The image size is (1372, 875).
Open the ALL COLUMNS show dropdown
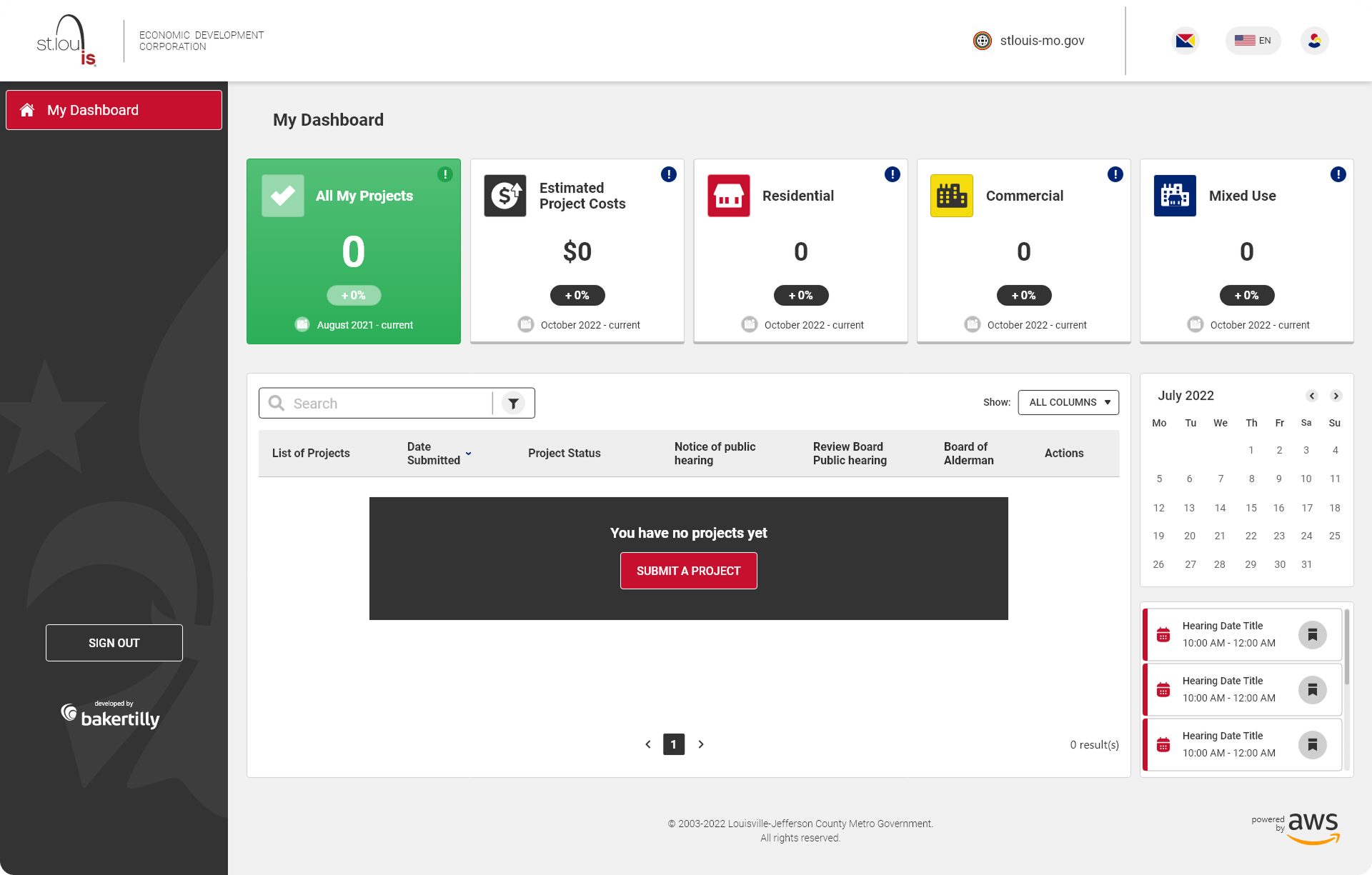[1068, 402]
